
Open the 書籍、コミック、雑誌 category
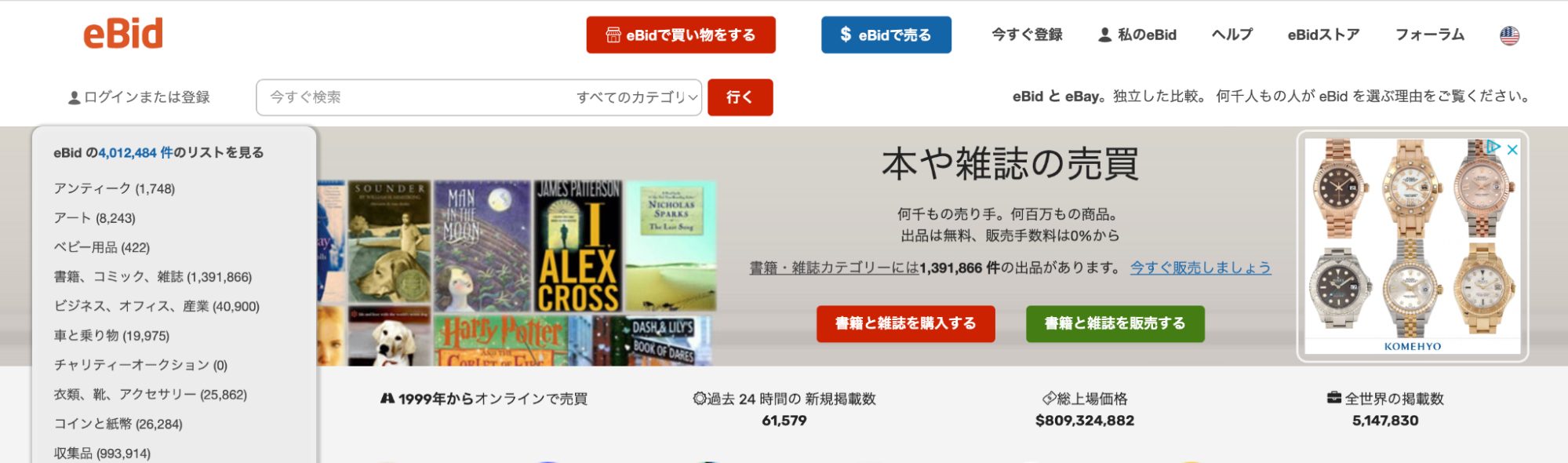153,277
